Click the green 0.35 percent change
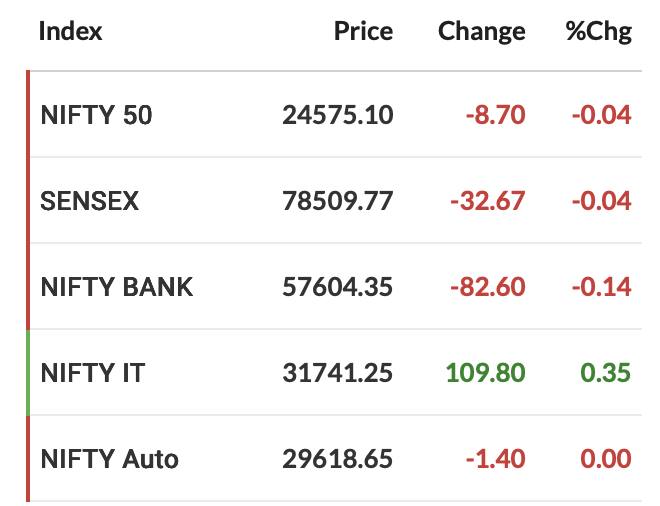The height and width of the screenshot is (506, 660). pyautogui.click(x=606, y=373)
